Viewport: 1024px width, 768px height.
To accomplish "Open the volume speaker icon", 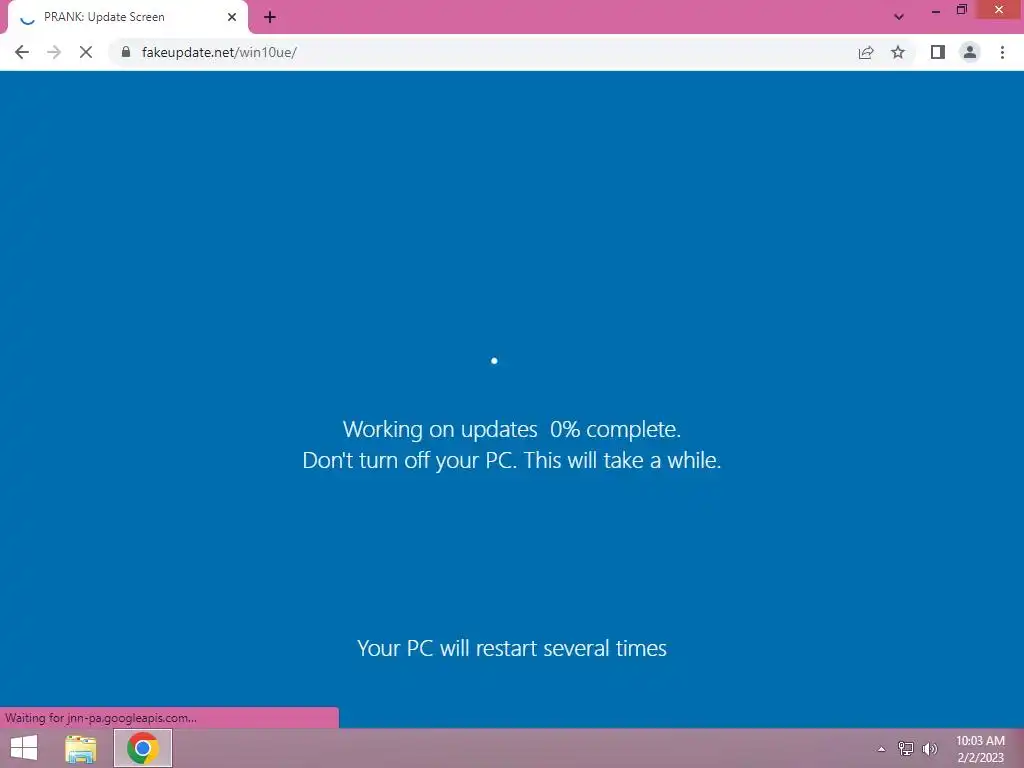I will (x=929, y=748).
